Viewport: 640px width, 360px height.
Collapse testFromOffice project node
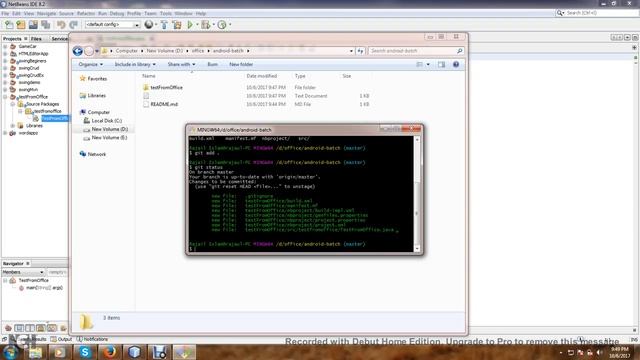point(5,97)
